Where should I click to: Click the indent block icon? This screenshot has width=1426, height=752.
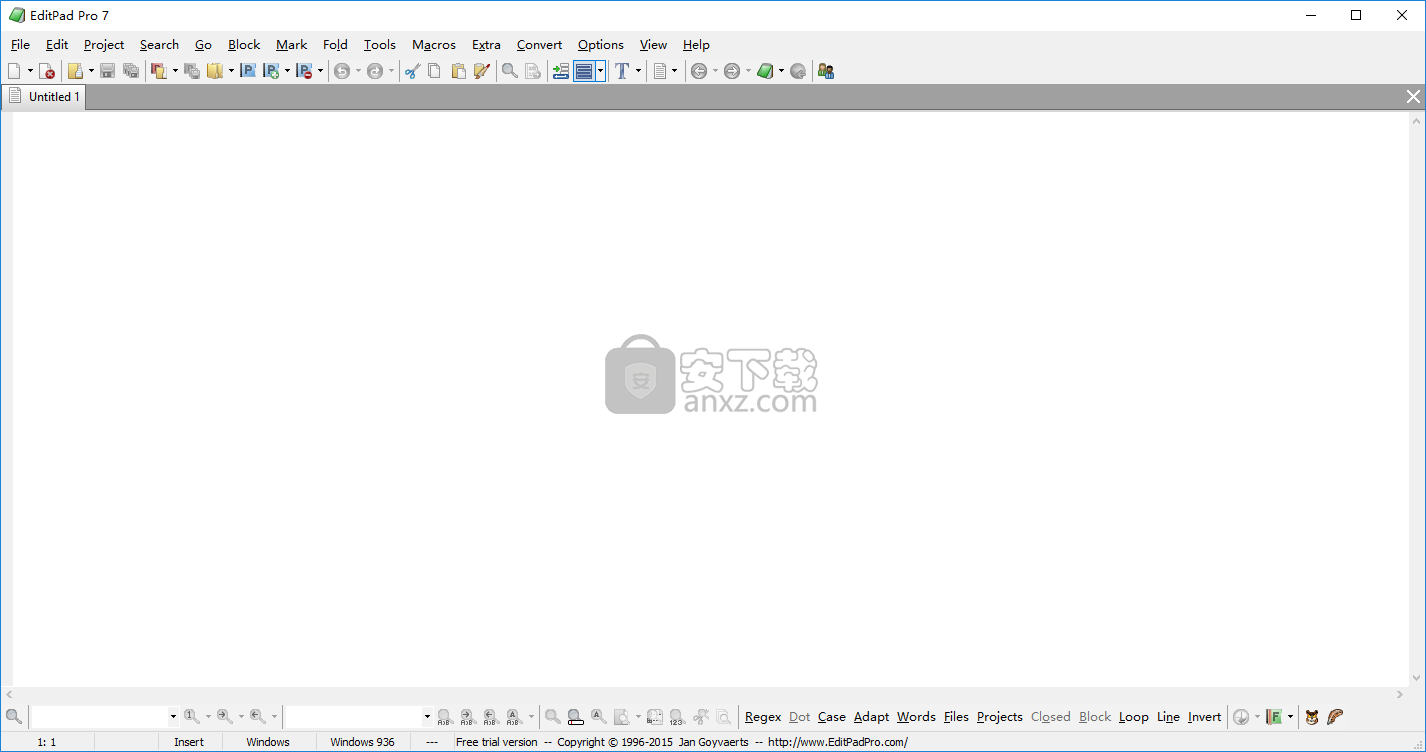561,71
